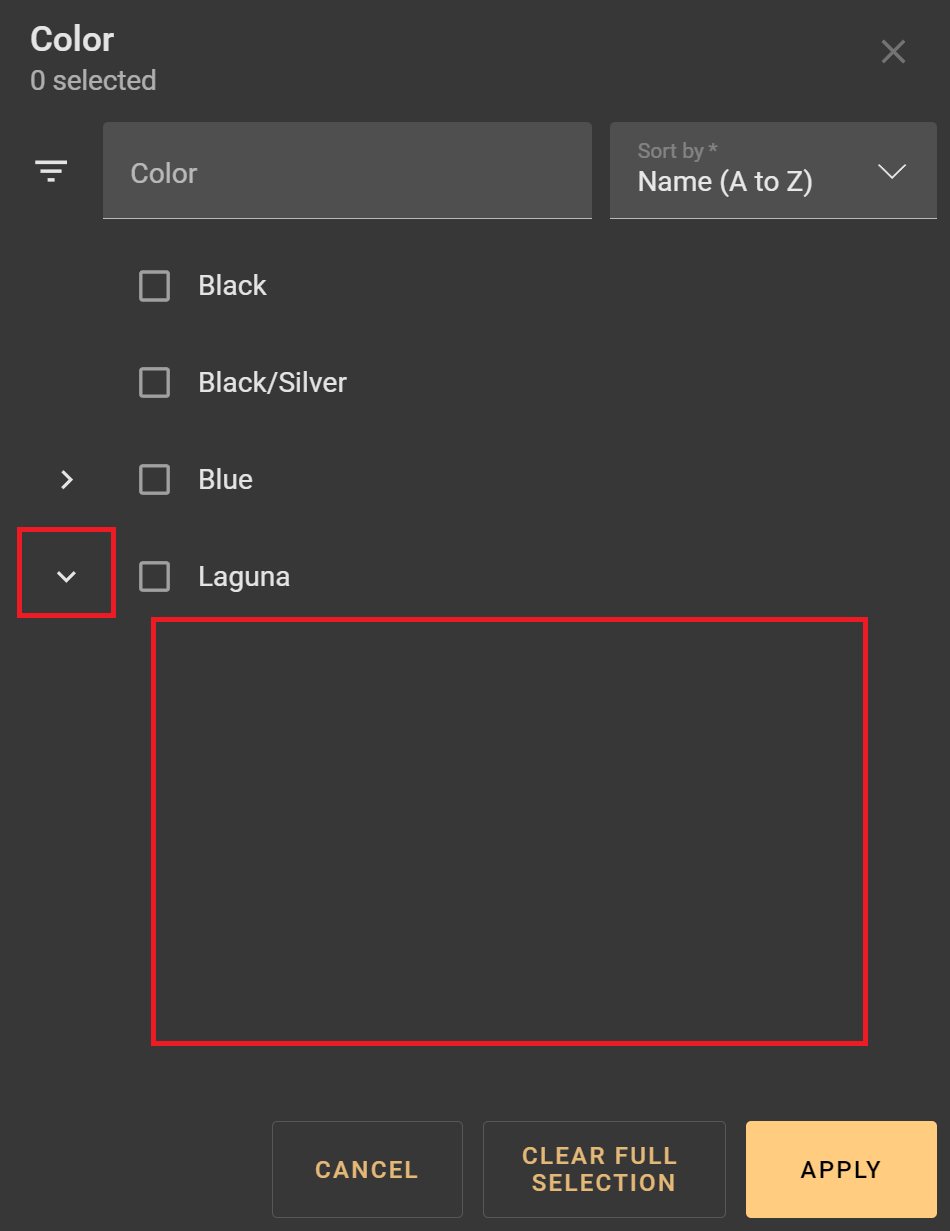950x1231 pixels.
Task: Click the '0 selected' counter text
Action: pyautogui.click(x=93, y=81)
